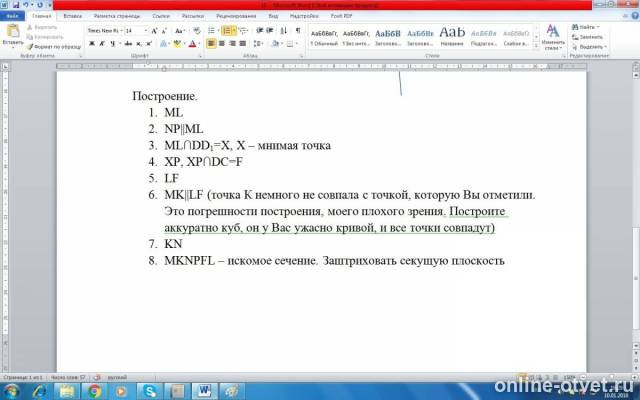Screen dimensions: 640x400
Task: Toggle center text alignment
Action: point(222,44)
